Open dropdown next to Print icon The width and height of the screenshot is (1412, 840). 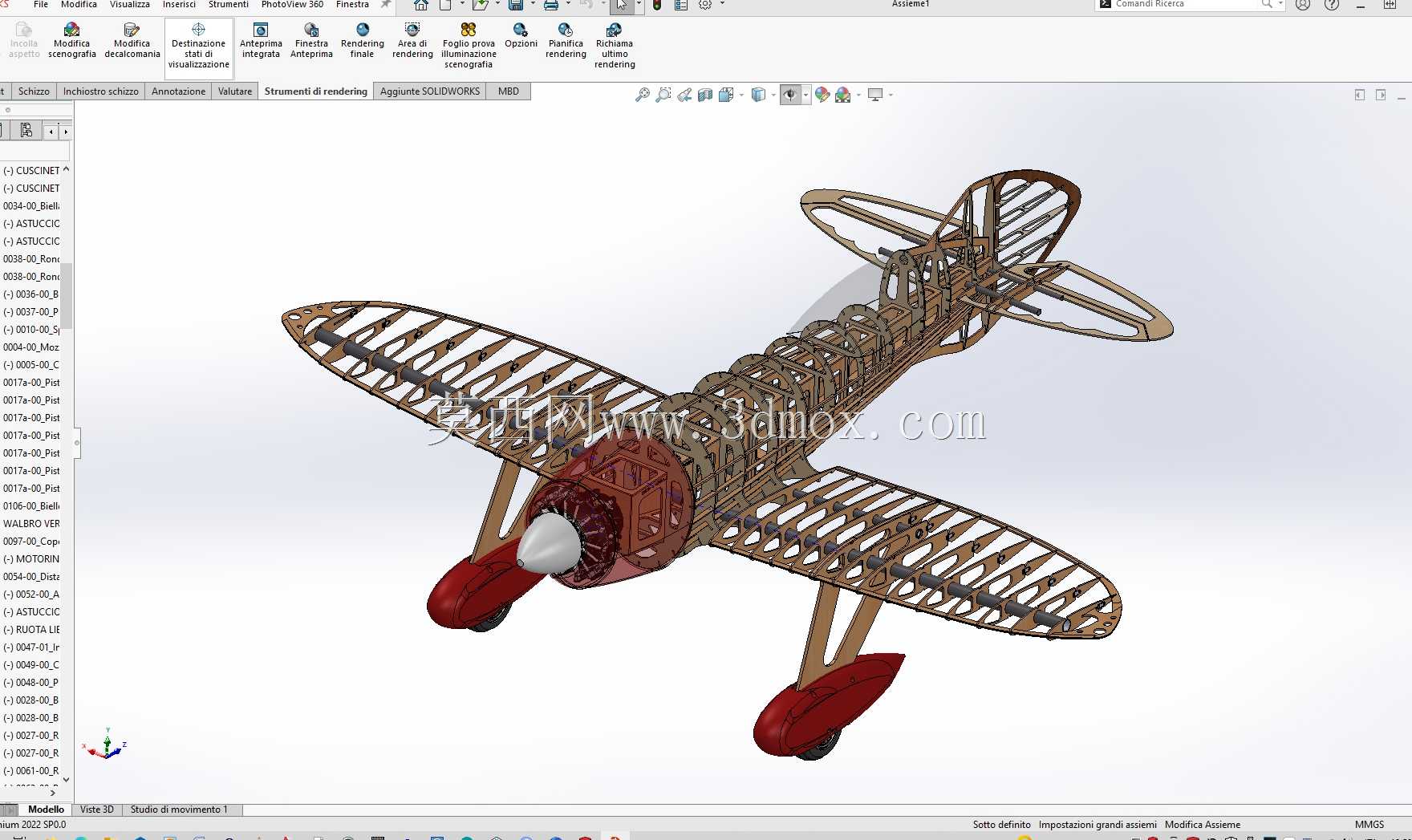568,4
